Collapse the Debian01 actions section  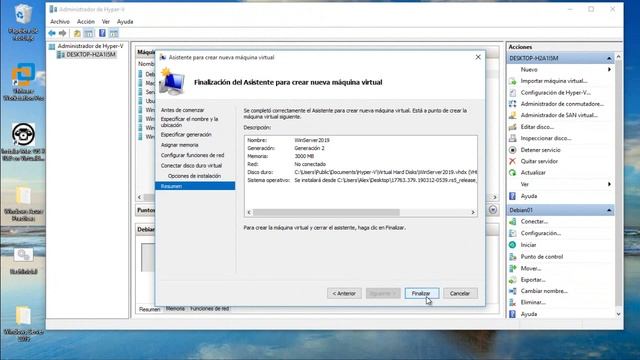(x=609, y=210)
